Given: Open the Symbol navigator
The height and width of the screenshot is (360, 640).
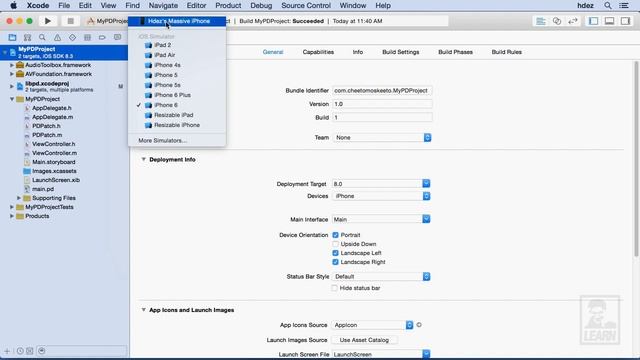Looking at the screenshot, I should tap(27, 38).
